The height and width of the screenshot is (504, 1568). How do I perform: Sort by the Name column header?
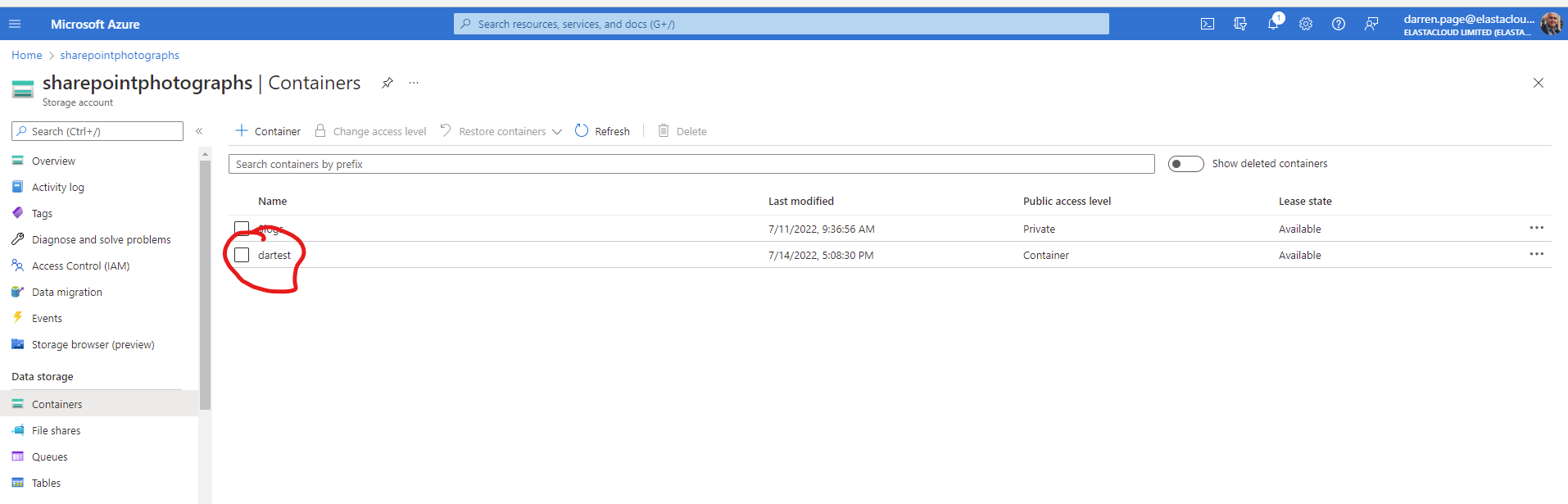[x=273, y=202]
